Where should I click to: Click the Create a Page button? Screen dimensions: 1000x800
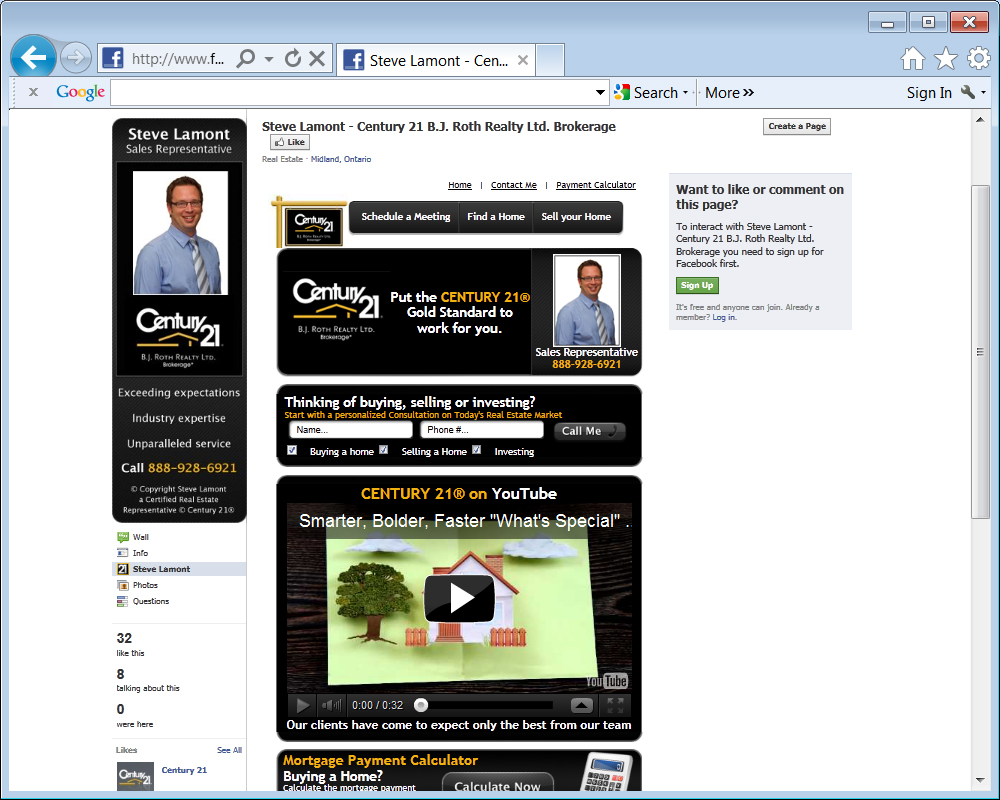tap(797, 126)
